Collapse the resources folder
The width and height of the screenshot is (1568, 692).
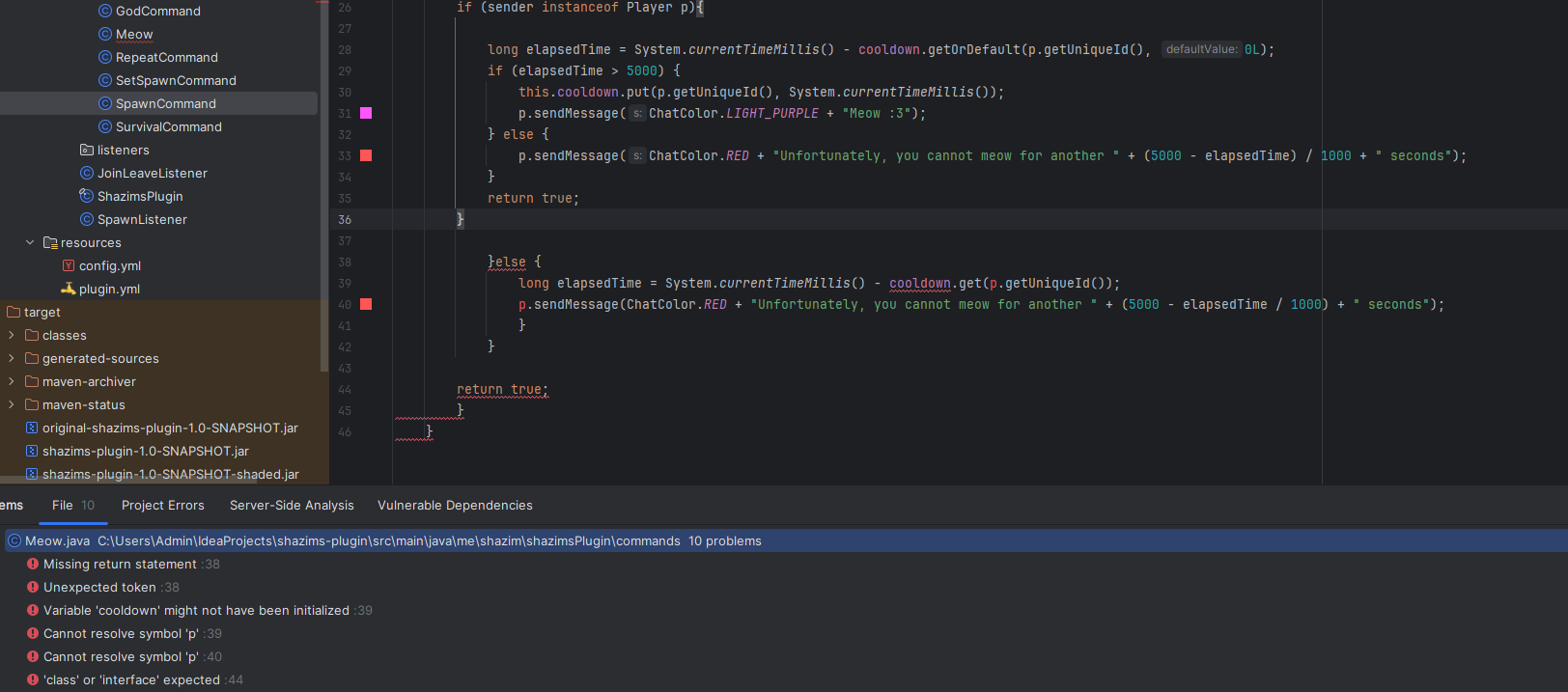pyautogui.click(x=30, y=242)
